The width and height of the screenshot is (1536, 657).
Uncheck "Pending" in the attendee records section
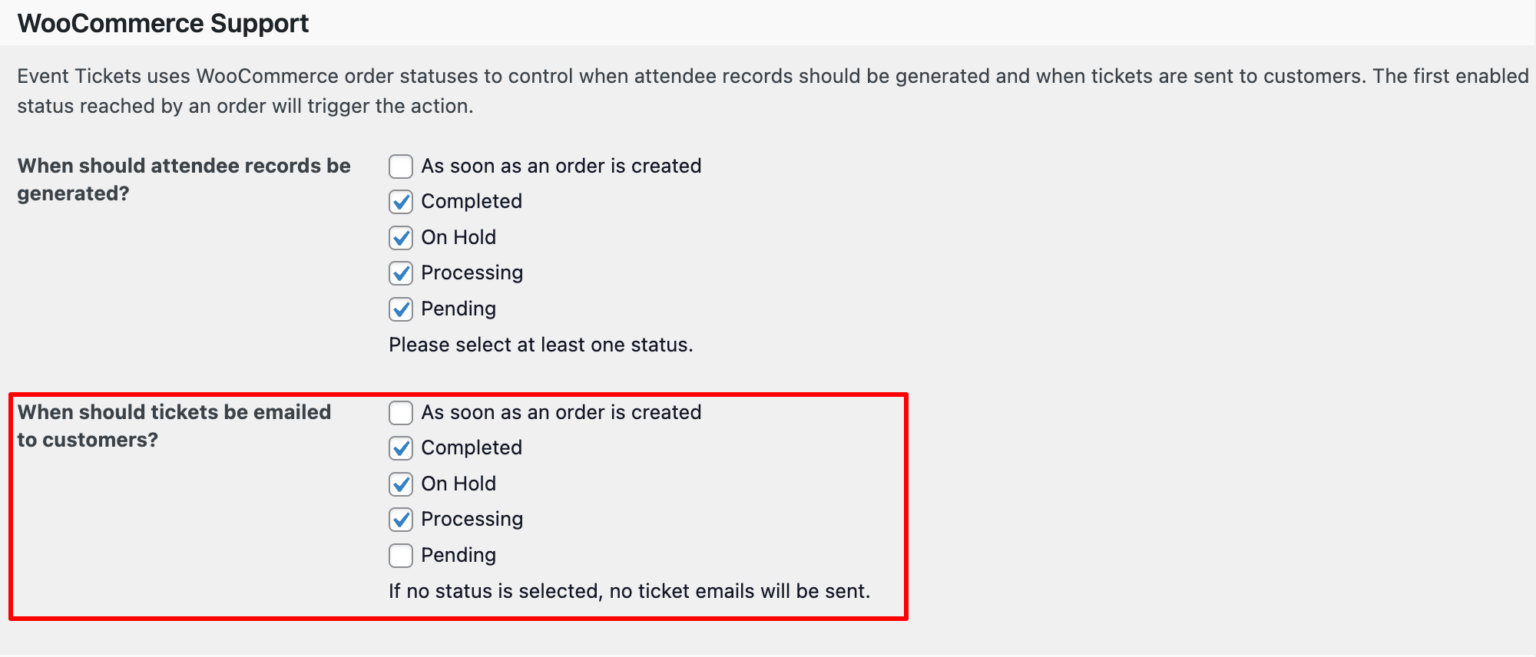[x=401, y=309]
